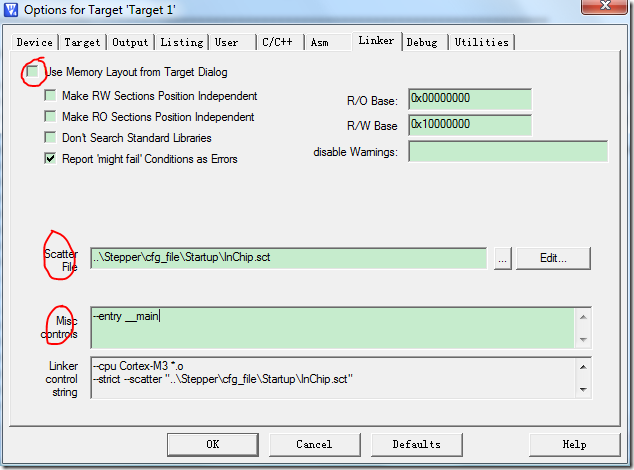This screenshot has height=470, width=634.
Task: Switch to the Output tab
Action: click(x=130, y=42)
